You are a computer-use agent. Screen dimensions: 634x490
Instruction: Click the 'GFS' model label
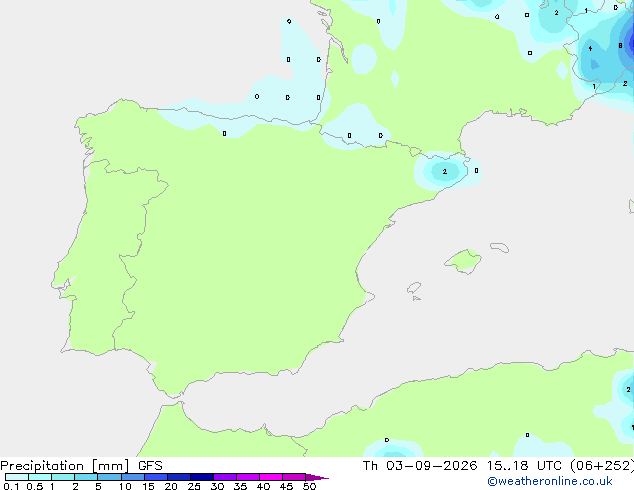click(x=150, y=466)
